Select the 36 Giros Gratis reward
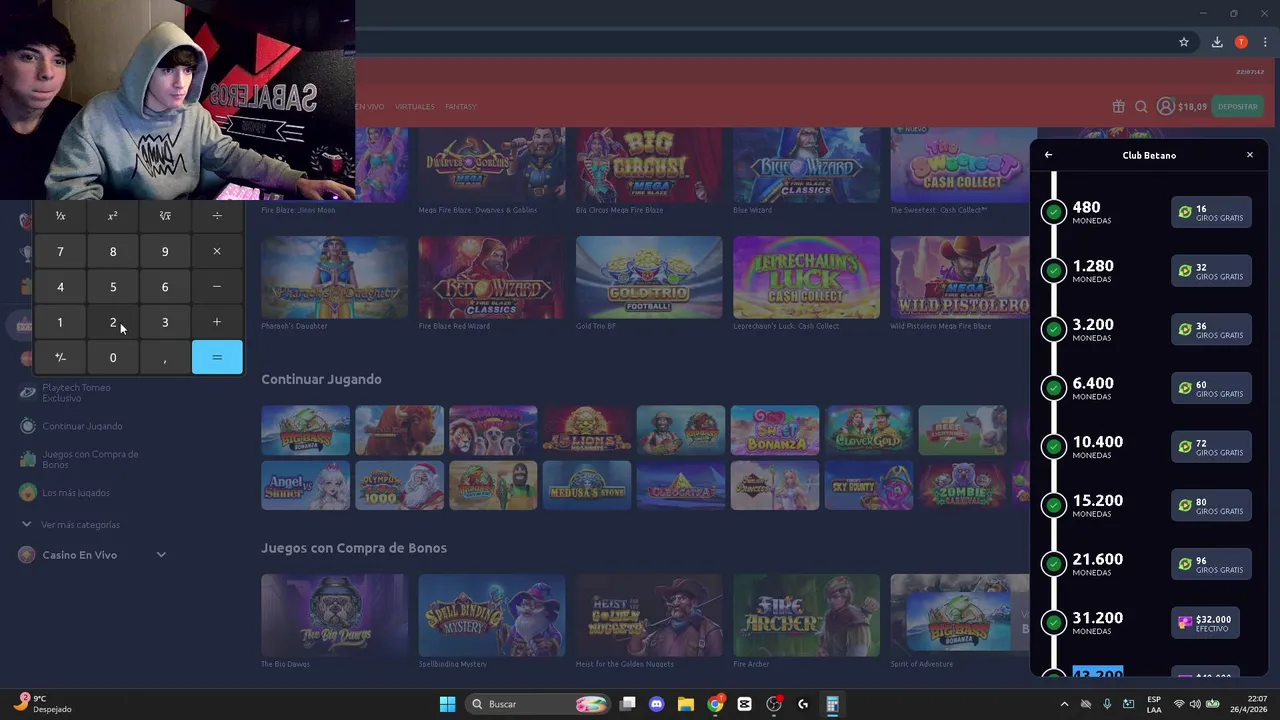The image size is (1280, 720). pyautogui.click(x=1211, y=330)
